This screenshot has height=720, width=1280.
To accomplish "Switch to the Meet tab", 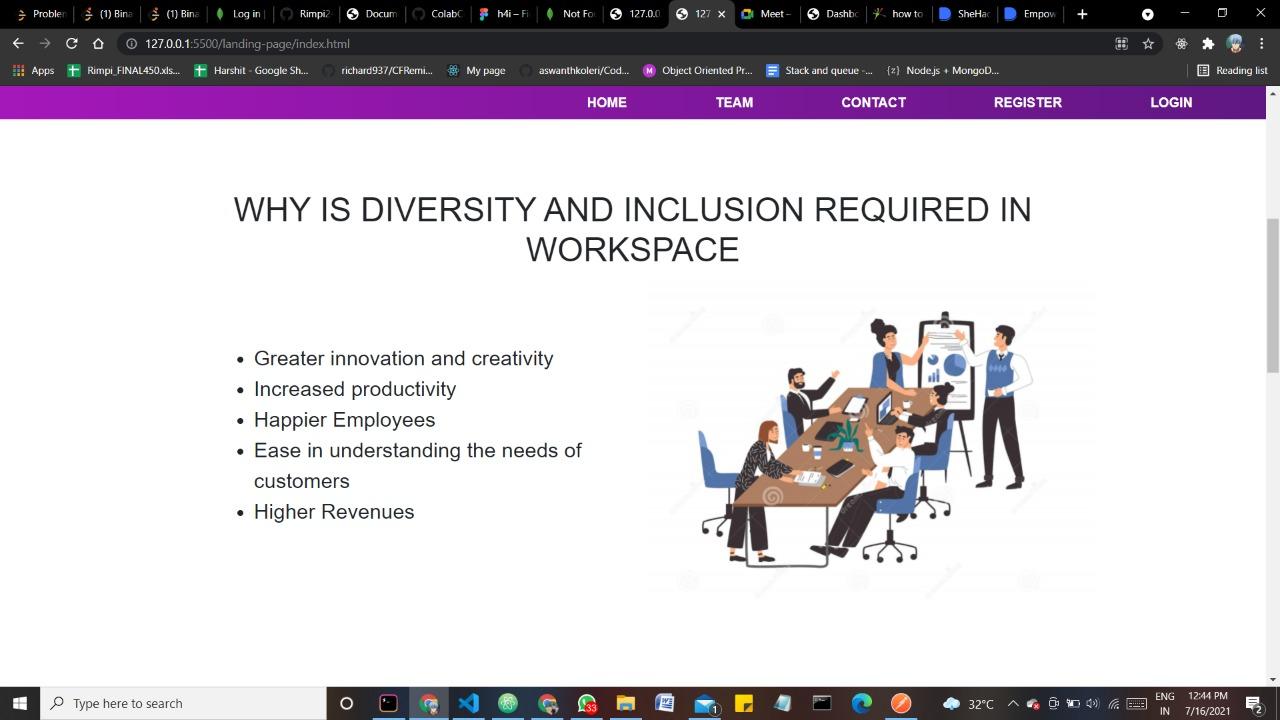I will [x=768, y=14].
